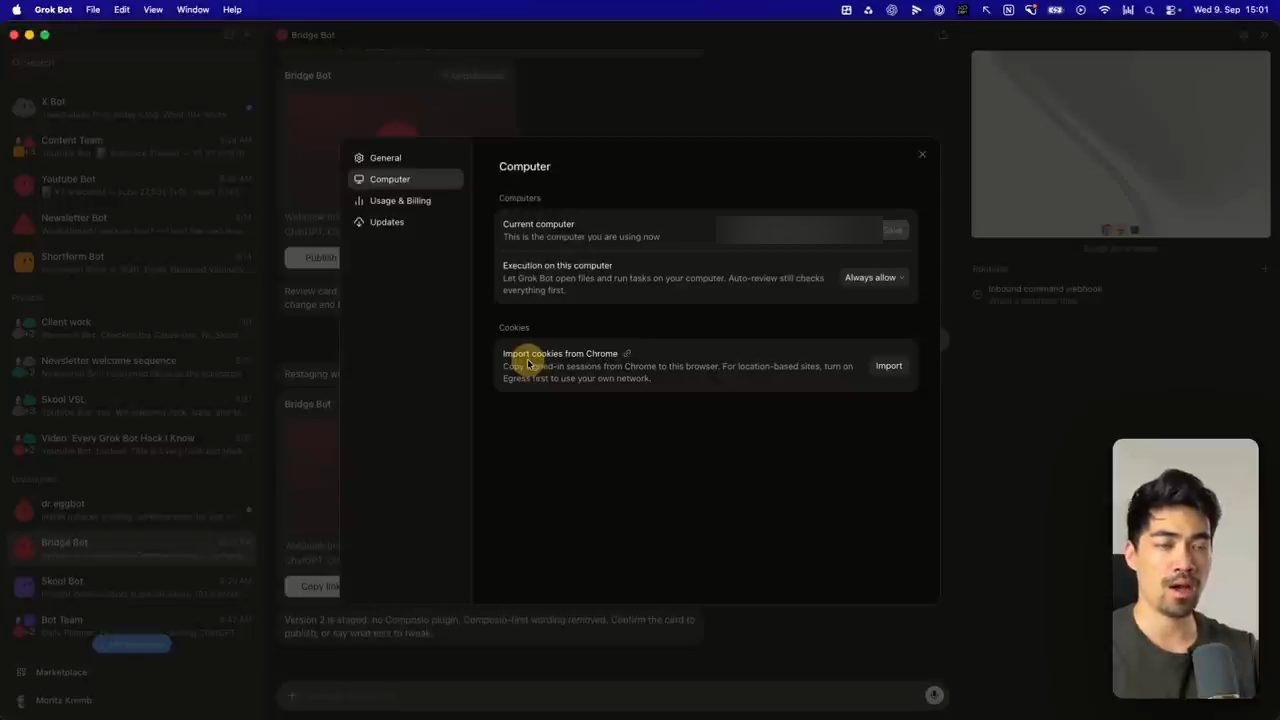
Task: Click link icon beside Import cookies from Chrome
Action: (x=627, y=353)
